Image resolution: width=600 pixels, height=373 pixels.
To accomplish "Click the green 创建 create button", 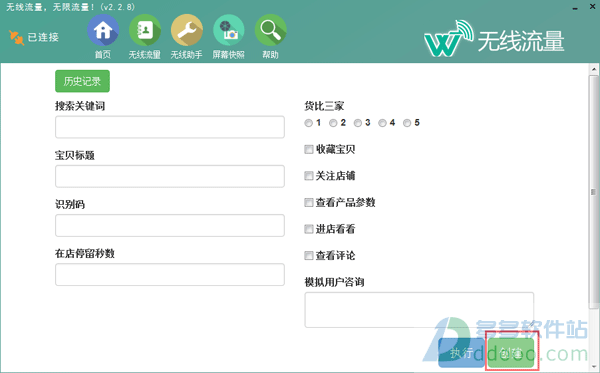I will point(511,353).
